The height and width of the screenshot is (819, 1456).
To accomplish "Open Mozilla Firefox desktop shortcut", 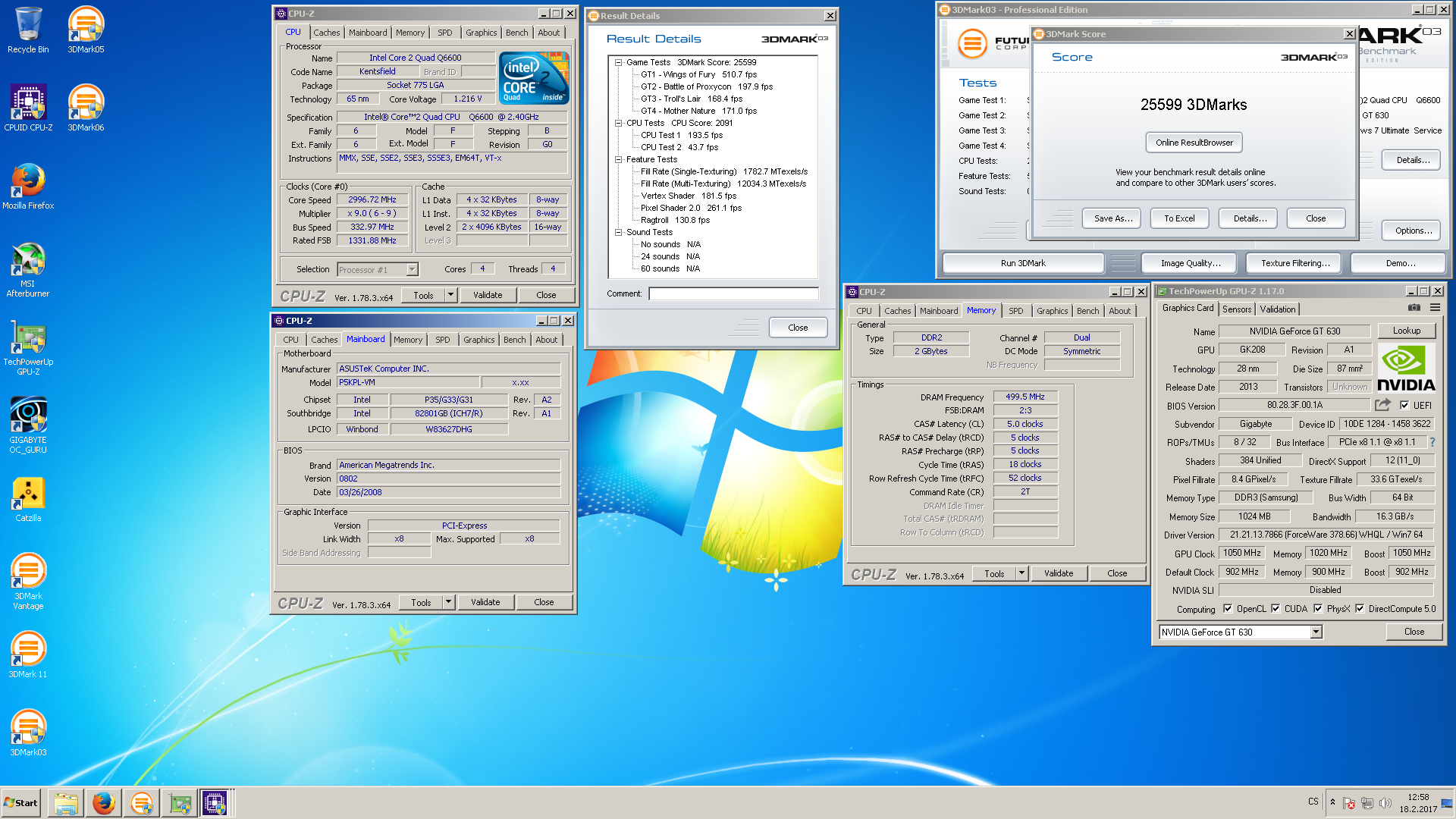I will (28, 187).
